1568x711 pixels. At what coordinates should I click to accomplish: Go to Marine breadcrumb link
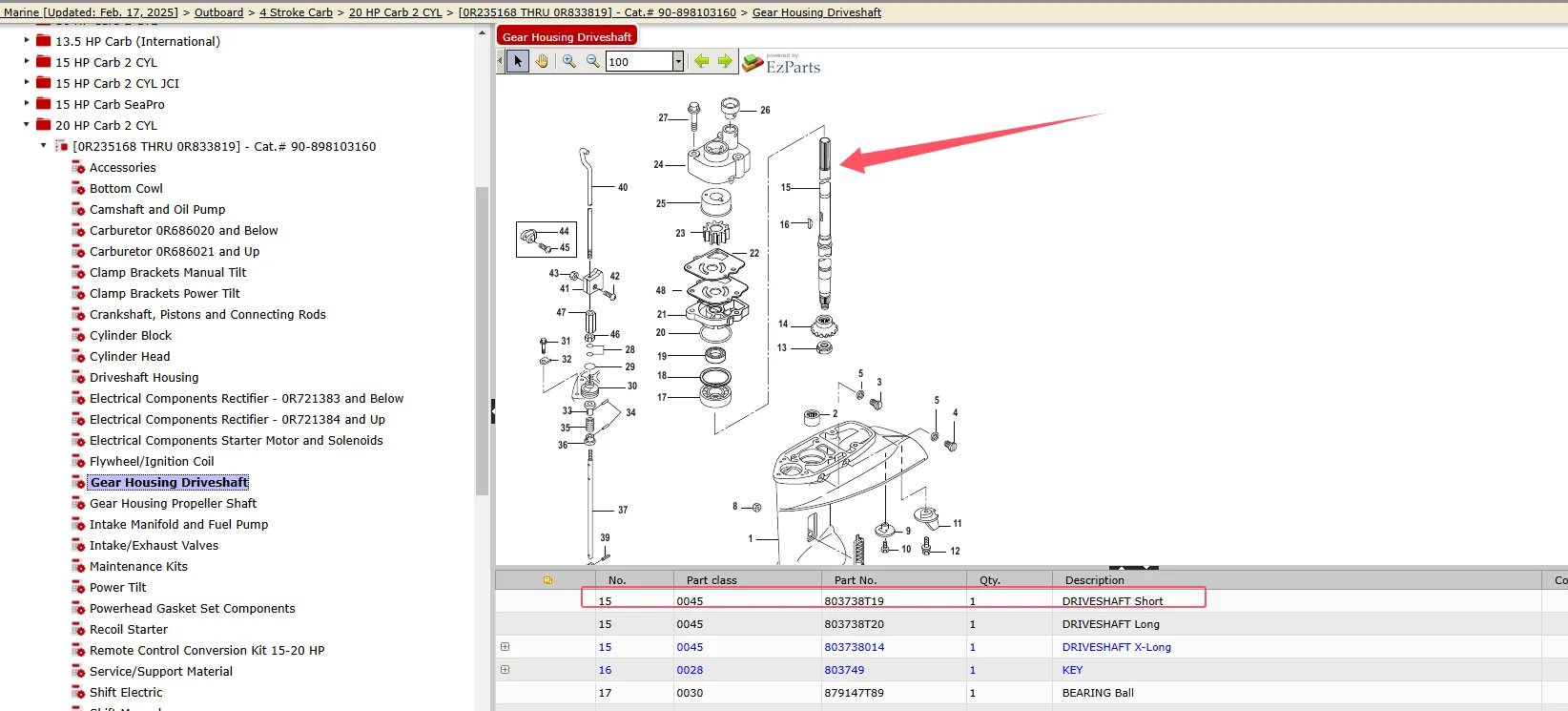(91, 12)
